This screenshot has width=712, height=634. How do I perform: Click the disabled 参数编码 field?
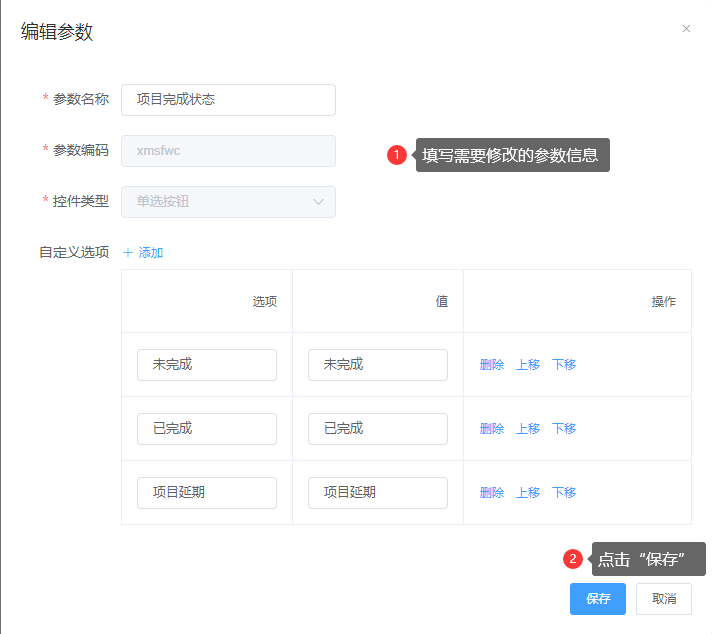click(x=228, y=151)
